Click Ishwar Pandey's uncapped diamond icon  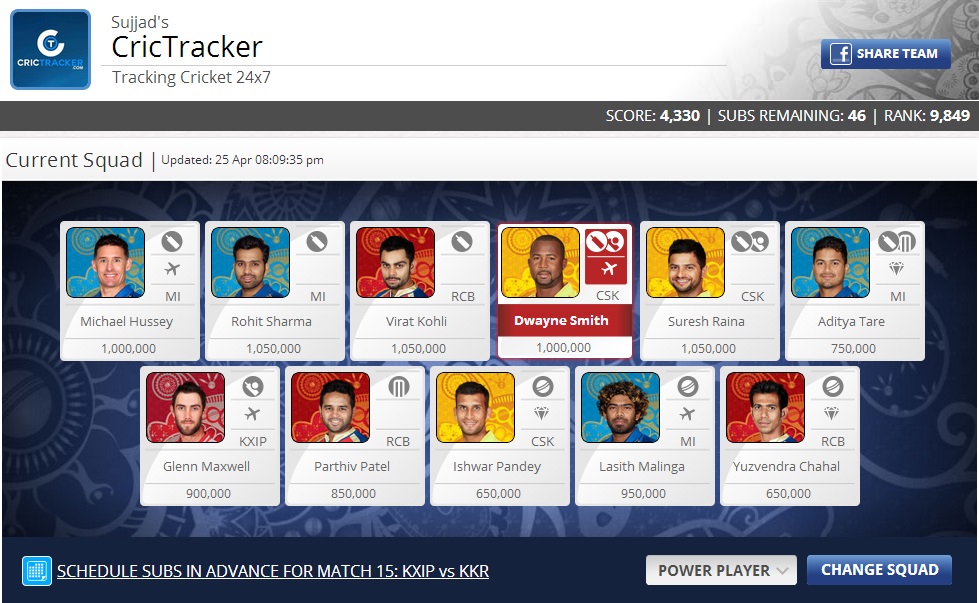[x=541, y=413]
